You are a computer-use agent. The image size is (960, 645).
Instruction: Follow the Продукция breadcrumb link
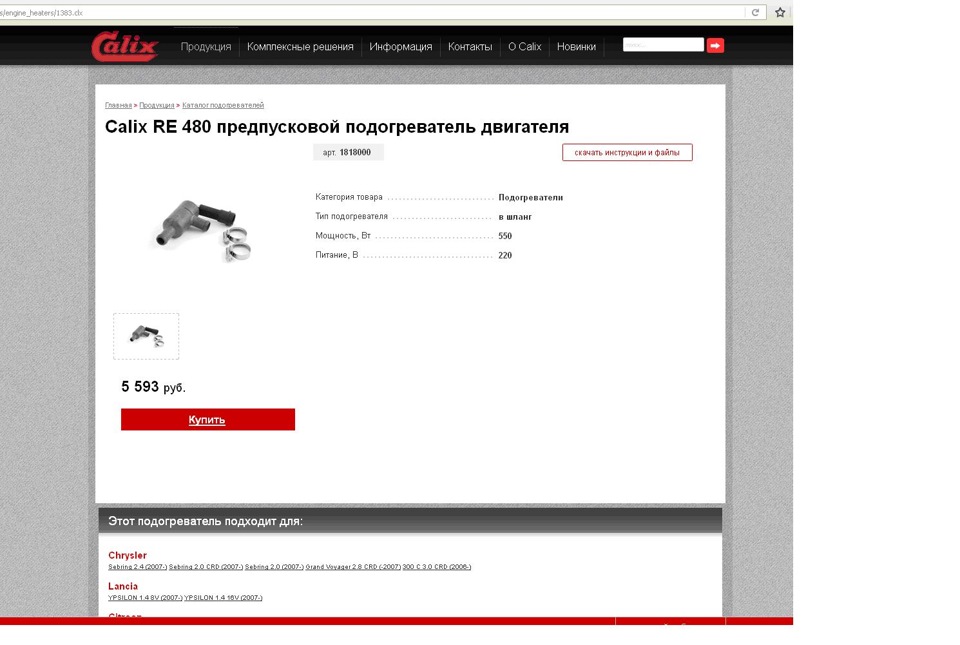point(157,105)
